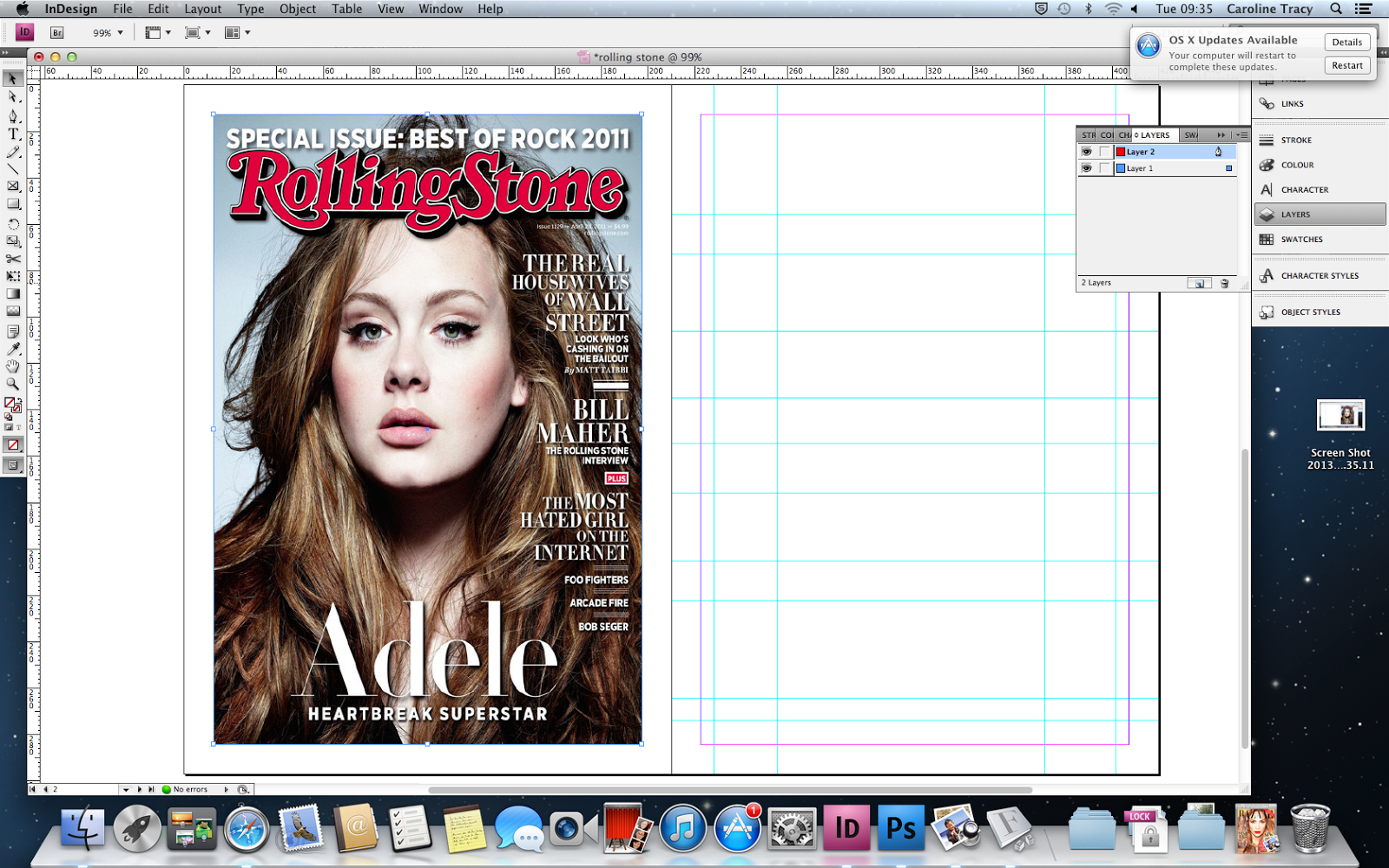
Task: Select the Line tool
Action: point(13,169)
